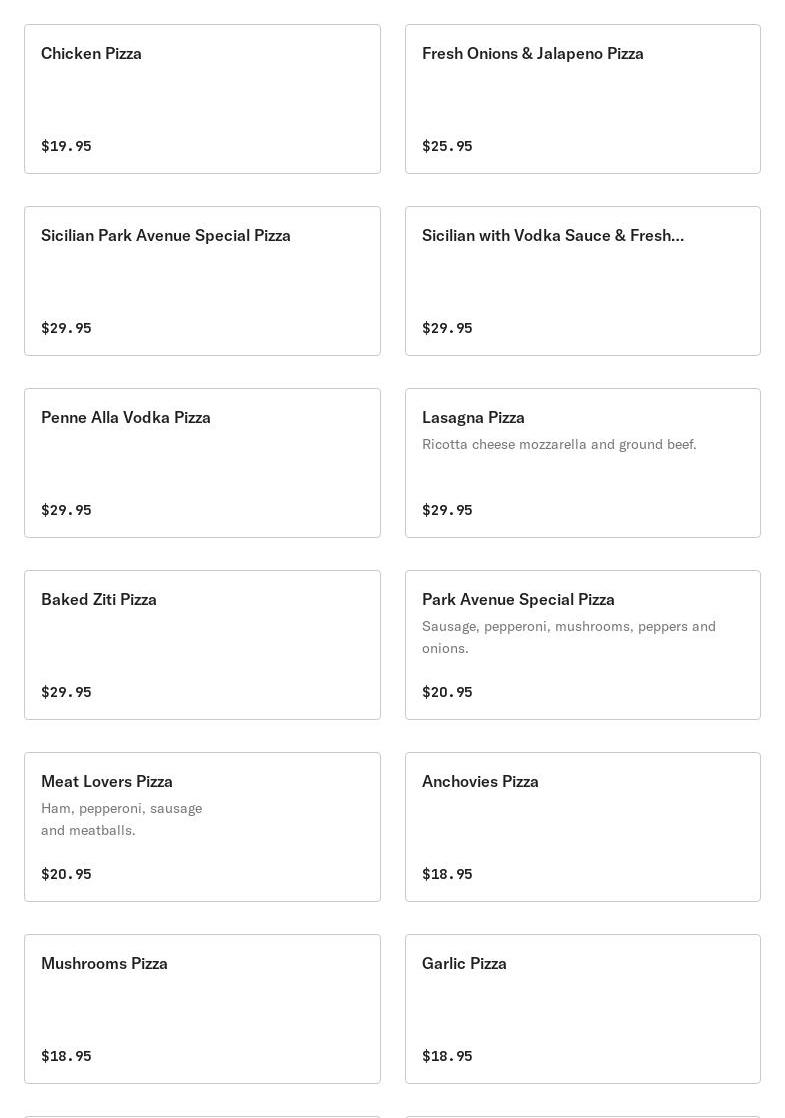Open Park Avenue Special Pizza title
The width and height of the screenshot is (785, 1118).
(518, 599)
